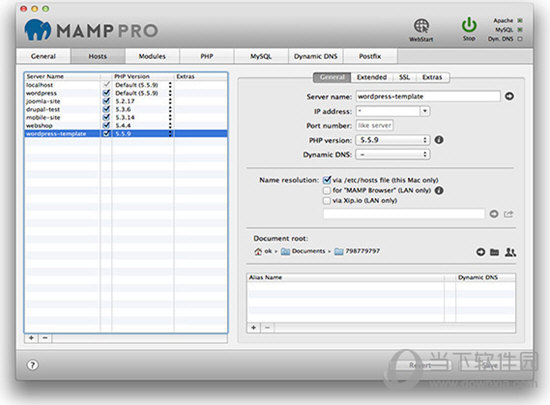Viewport: 550px width, 405px height.
Task: Click share icon beside Xip.io URL field
Action: (509, 214)
